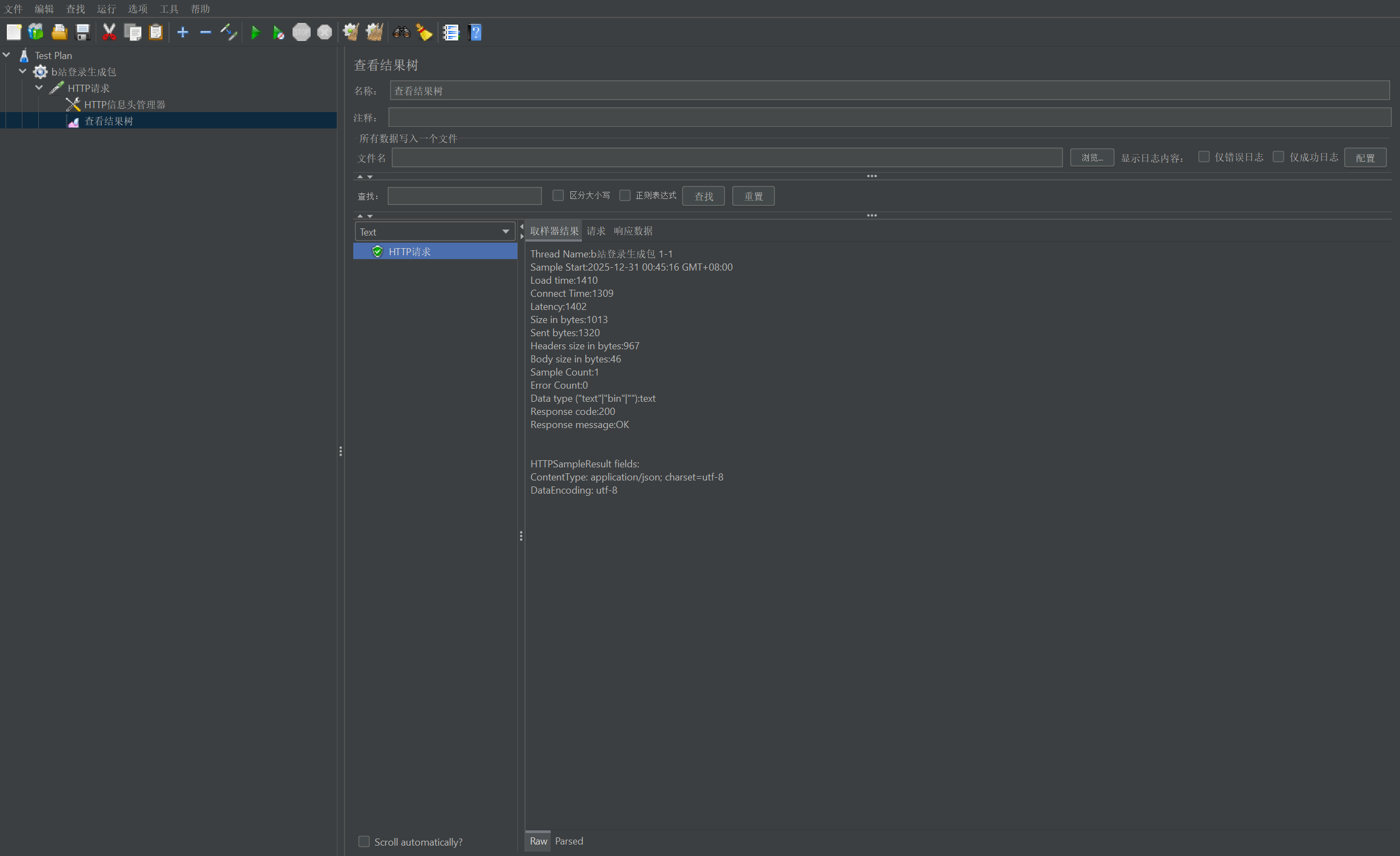This screenshot has height=856, width=1400.
Task: Click the Function helper list icon
Action: (x=451, y=32)
